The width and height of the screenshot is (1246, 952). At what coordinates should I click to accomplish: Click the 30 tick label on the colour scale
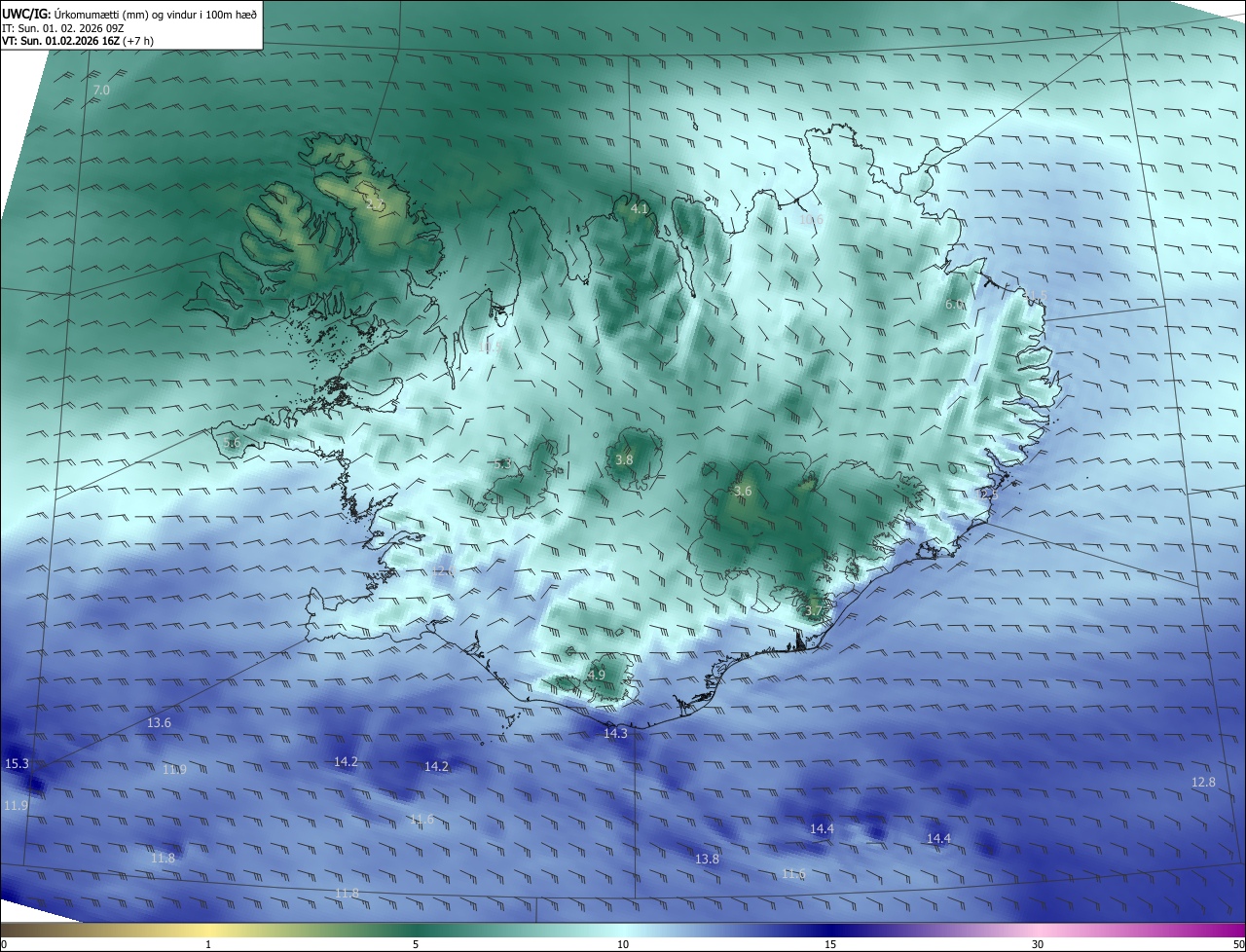tap(1038, 944)
